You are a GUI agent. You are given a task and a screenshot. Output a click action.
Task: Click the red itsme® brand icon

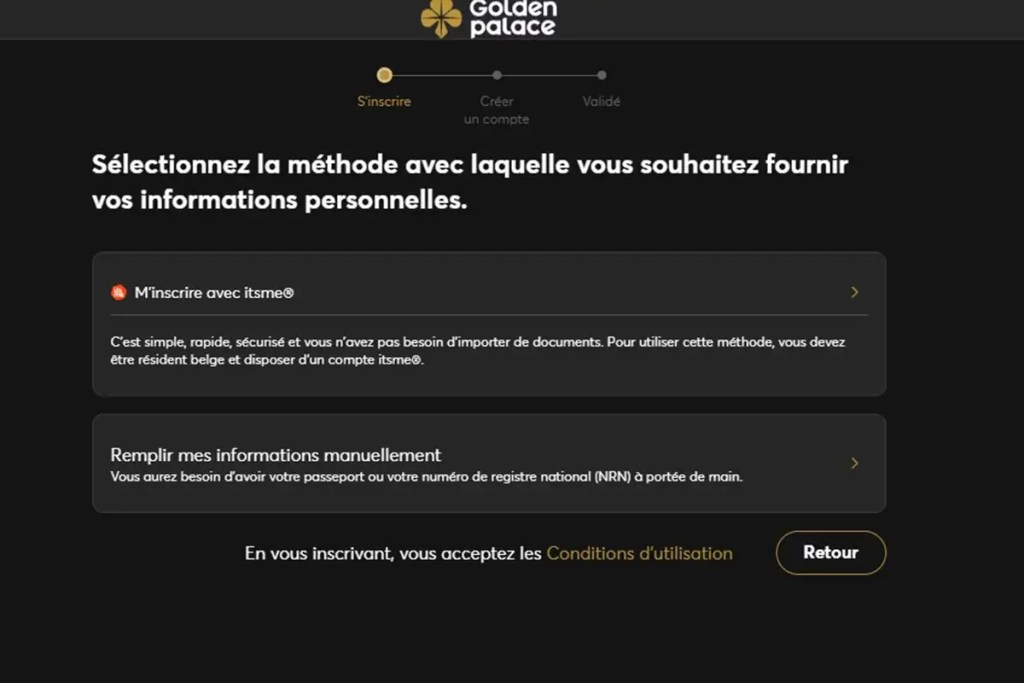pyautogui.click(x=116, y=290)
